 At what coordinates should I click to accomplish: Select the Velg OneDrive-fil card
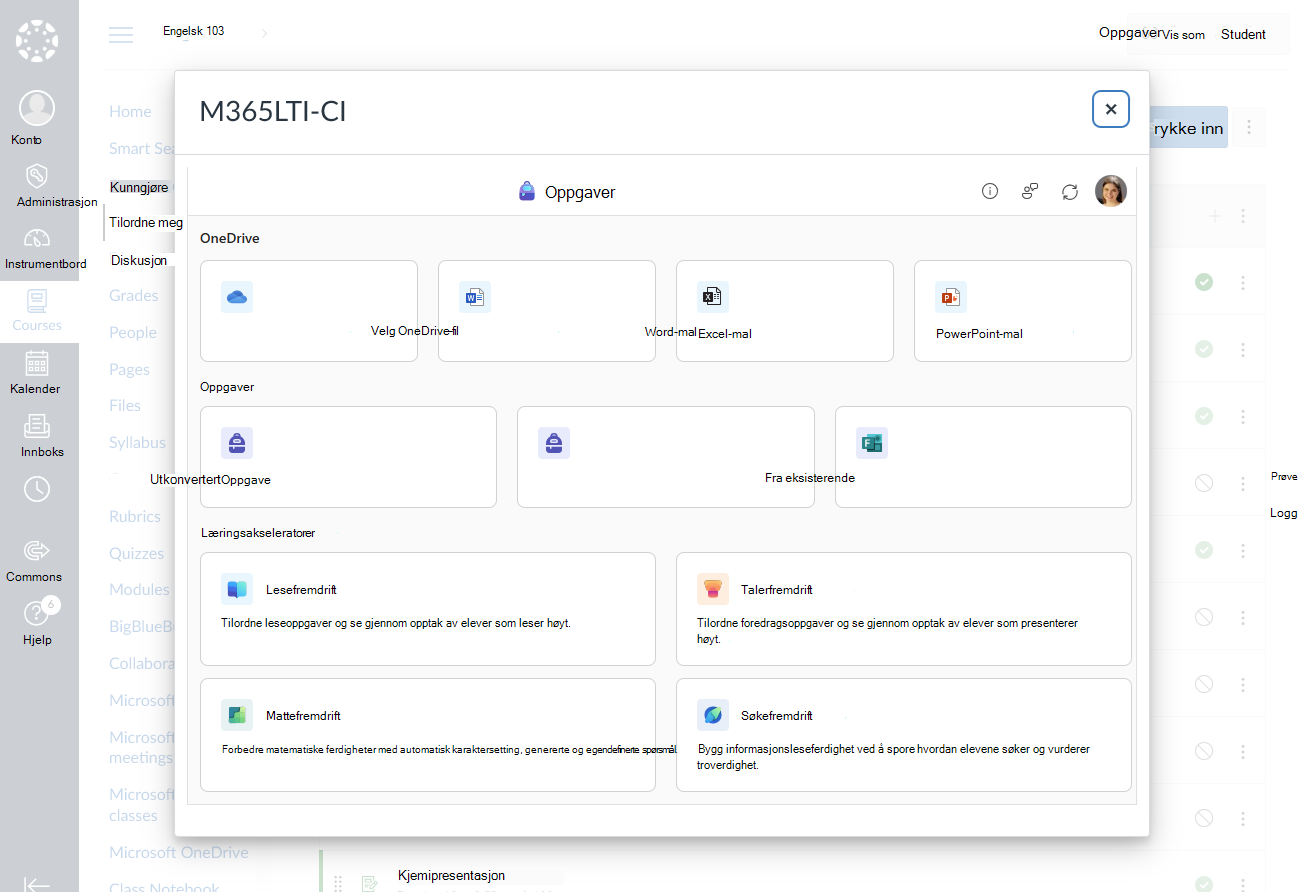coord(309,311)
